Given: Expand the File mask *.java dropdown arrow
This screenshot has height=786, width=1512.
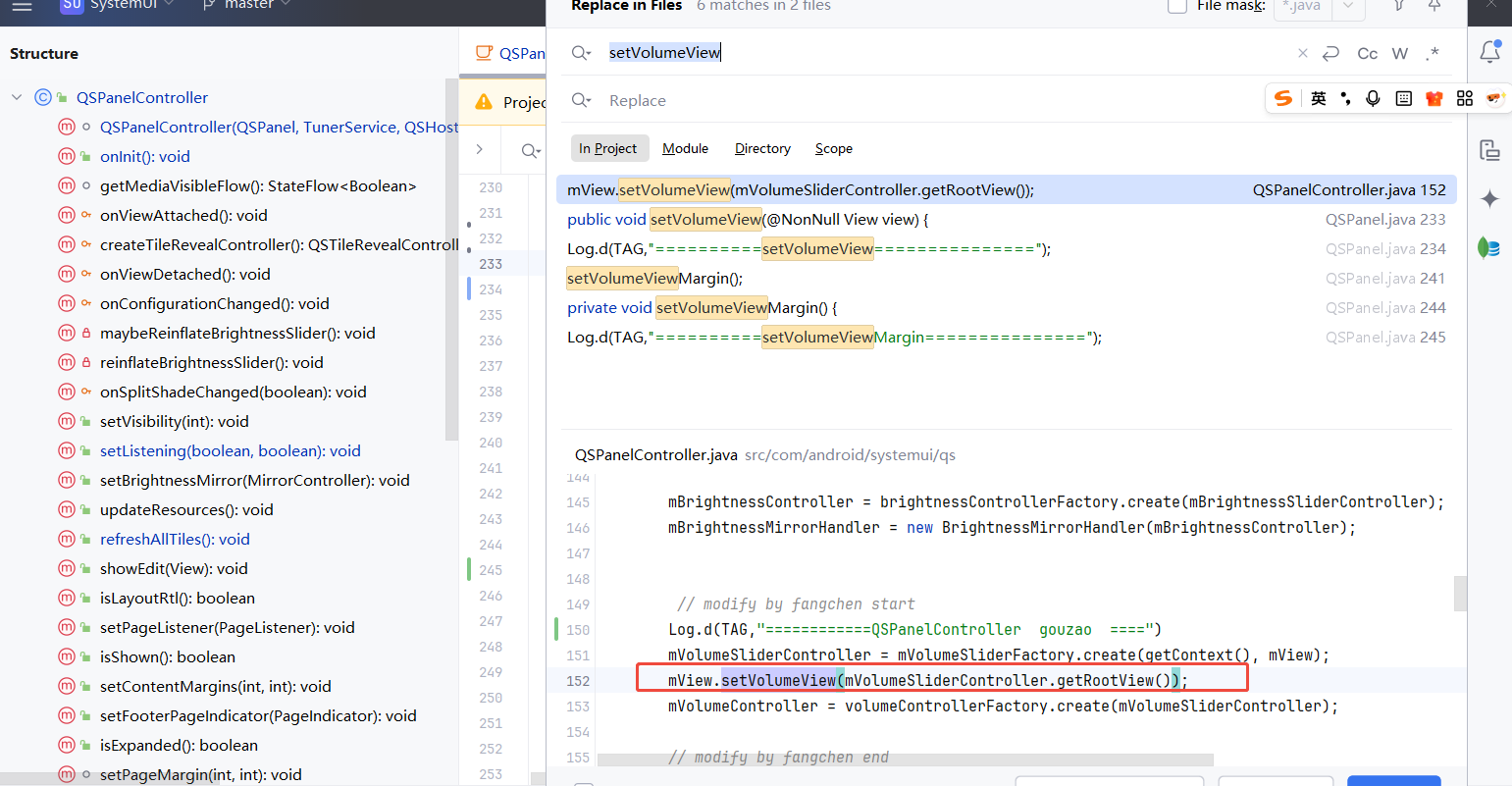Looking at the screenshot, I should pyautogui.click(x=1349, y=6).
